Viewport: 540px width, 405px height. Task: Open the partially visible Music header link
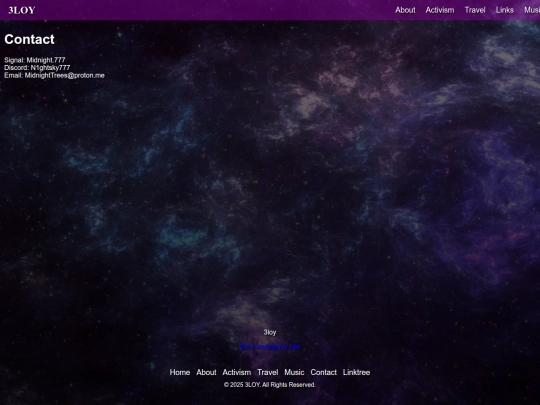click(x=532, y=10)
